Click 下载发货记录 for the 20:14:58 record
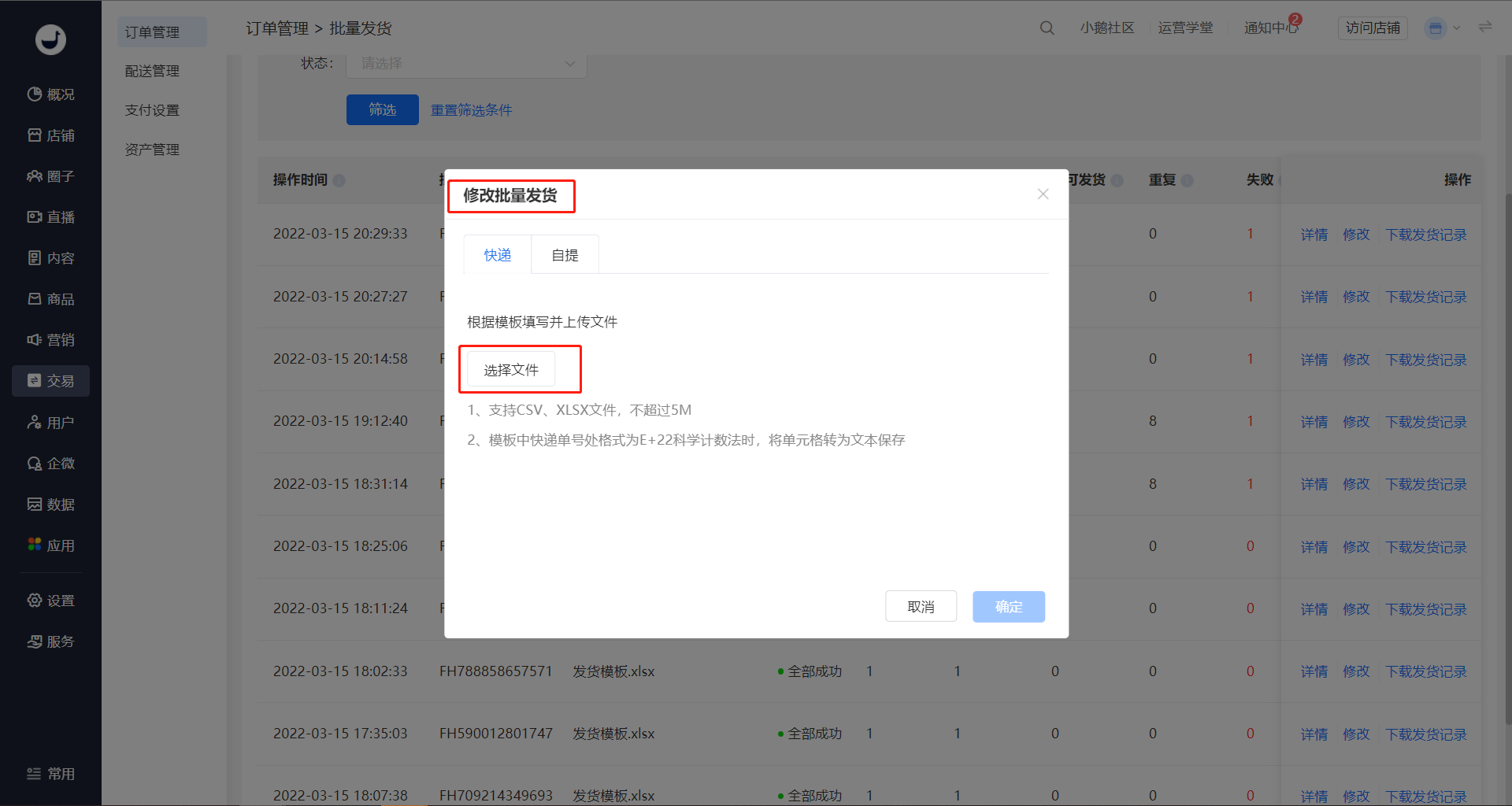1512x806 pixels. (1426, 360)
